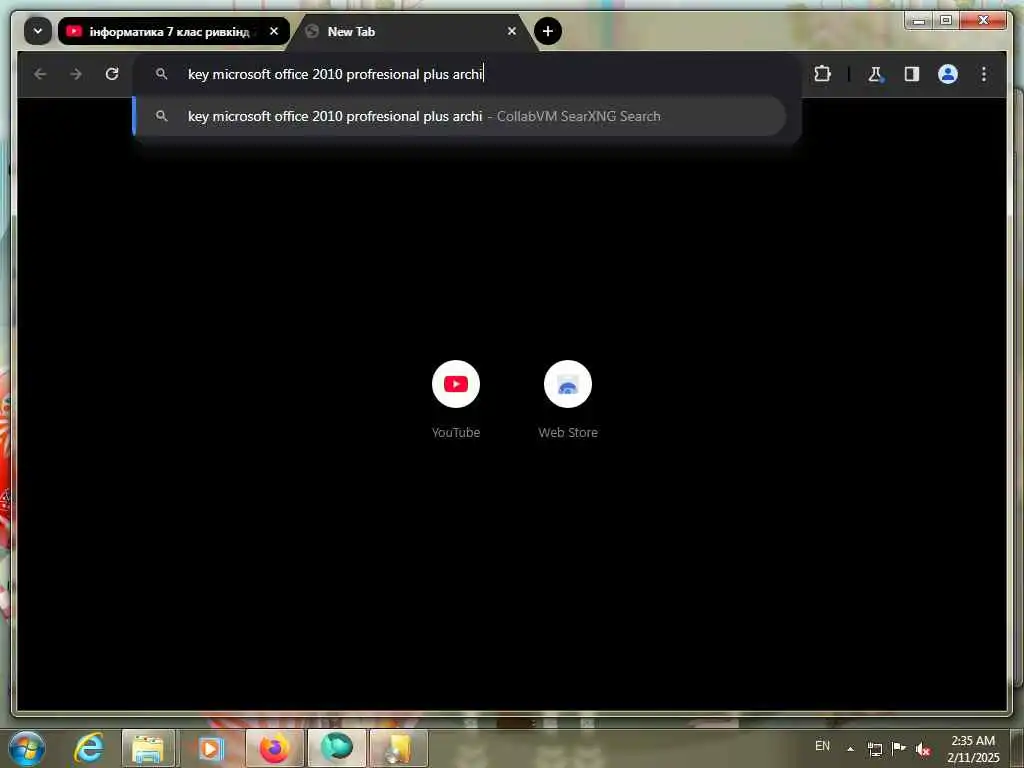Select the New Tab tab
Image resolution: width=1024 pixels, height=768 pixels.
[410, 31]
